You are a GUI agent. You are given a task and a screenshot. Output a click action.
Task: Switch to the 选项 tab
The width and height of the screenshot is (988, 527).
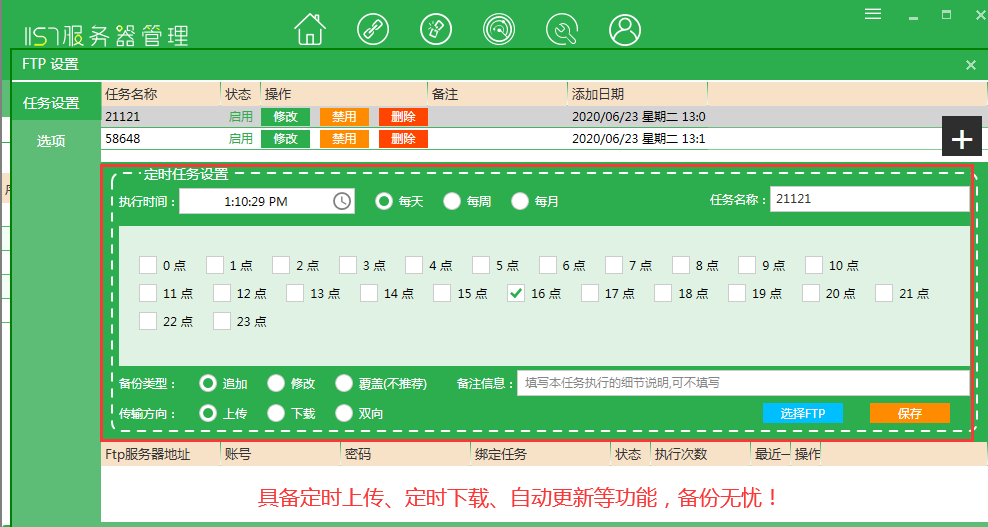tap(51, 141)
